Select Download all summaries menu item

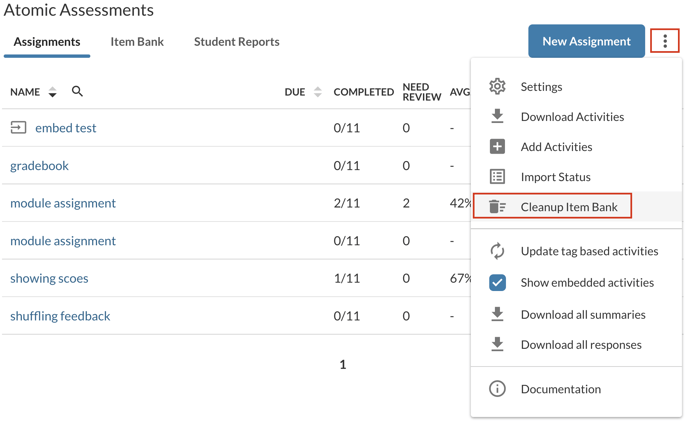click(x=582, y=314)
